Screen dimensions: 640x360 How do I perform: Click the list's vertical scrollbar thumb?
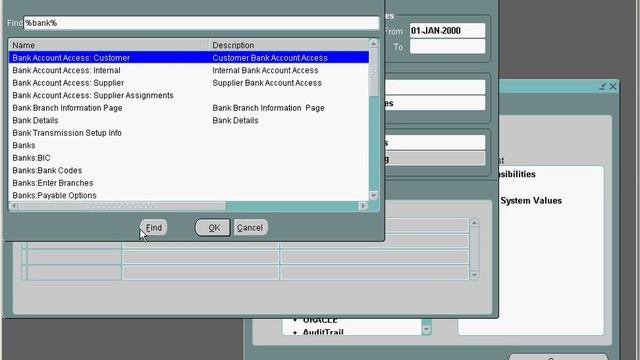pyautogui.click(x=373, y=73)
